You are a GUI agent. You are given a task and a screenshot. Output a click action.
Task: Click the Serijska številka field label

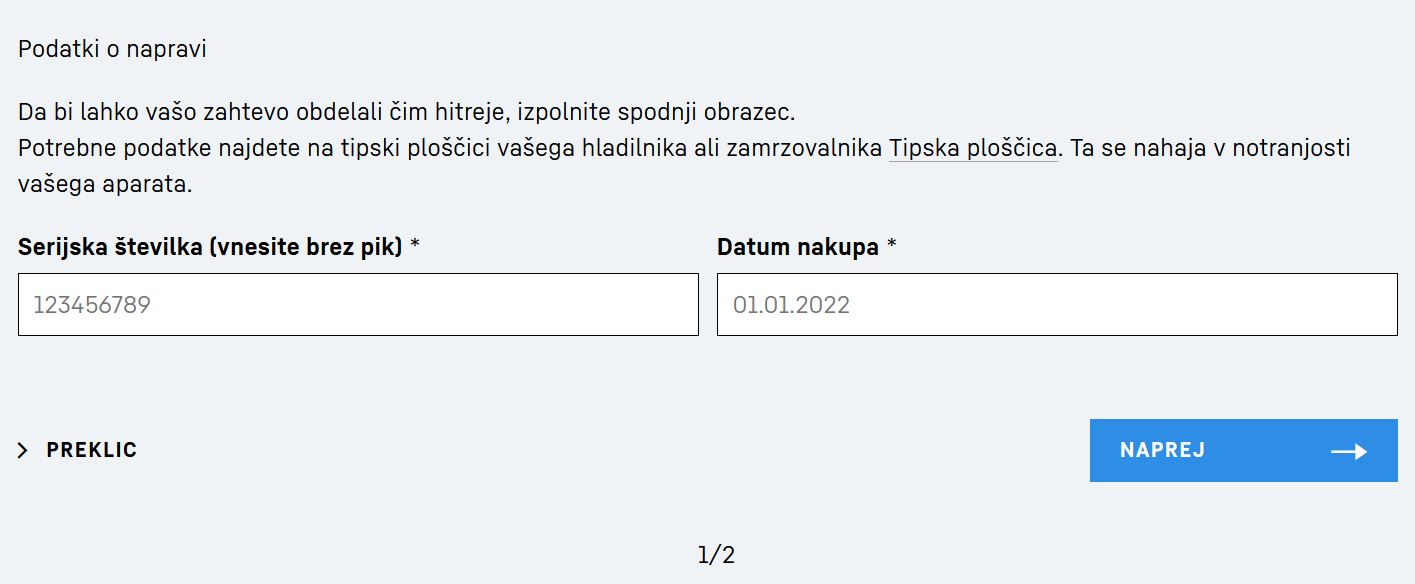point(110,247)
